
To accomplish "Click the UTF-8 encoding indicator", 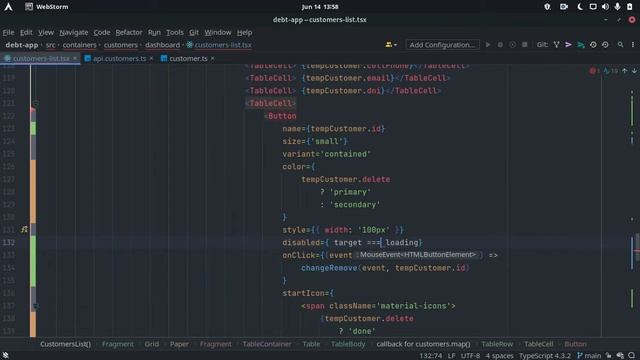I will pyautogui.click(x=471, y=356).
